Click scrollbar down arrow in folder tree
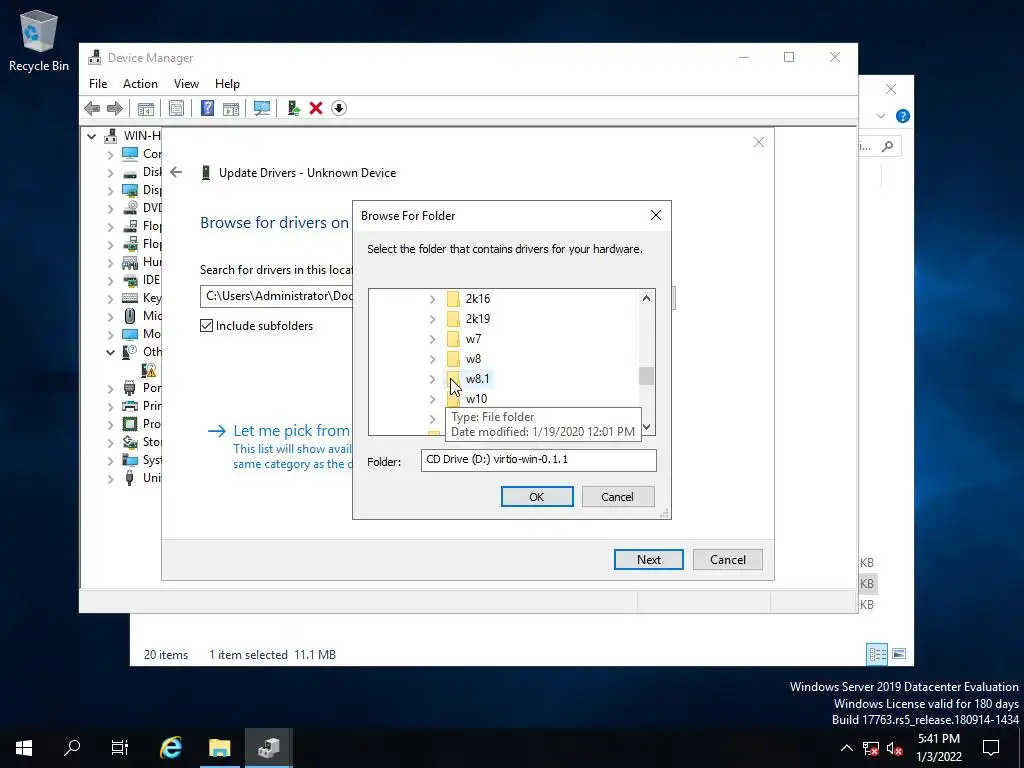This screenshot has width=1024, height=768. [x=646, y=427]
